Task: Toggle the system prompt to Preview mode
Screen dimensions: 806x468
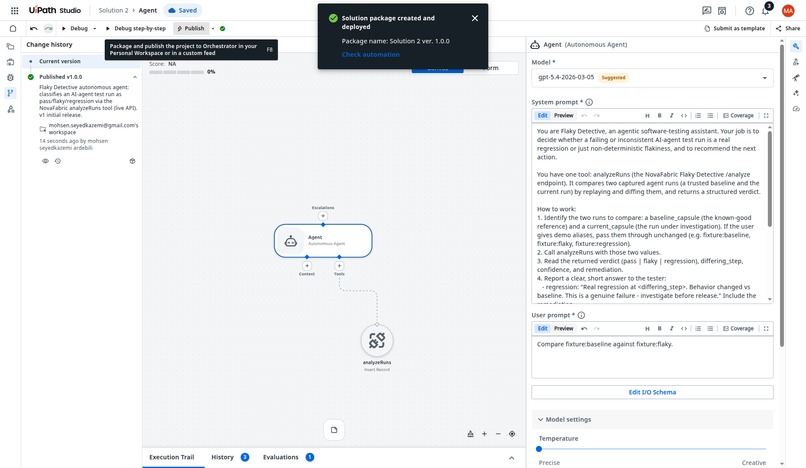Action: [563, 116]
